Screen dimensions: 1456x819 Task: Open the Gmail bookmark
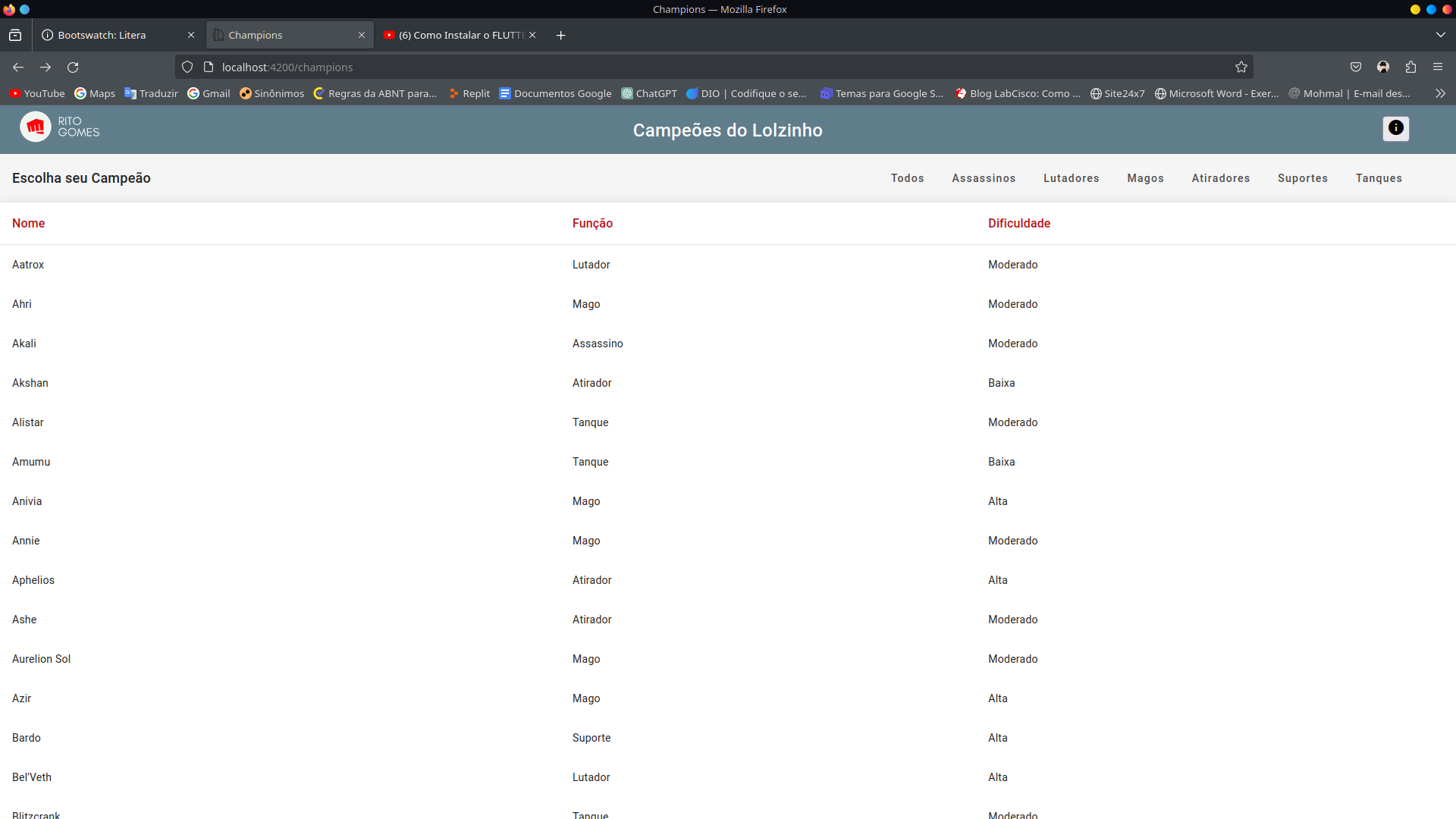(208, 93)
